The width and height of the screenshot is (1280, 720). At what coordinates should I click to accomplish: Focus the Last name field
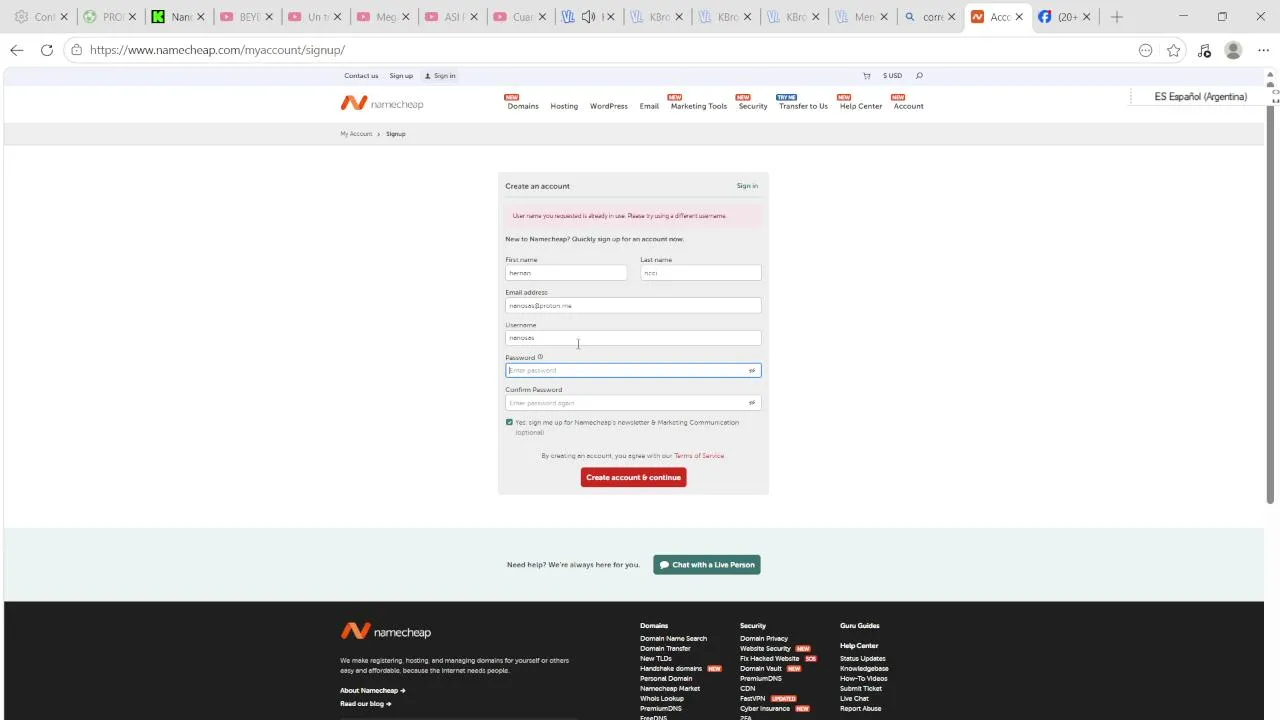point(701,273)
